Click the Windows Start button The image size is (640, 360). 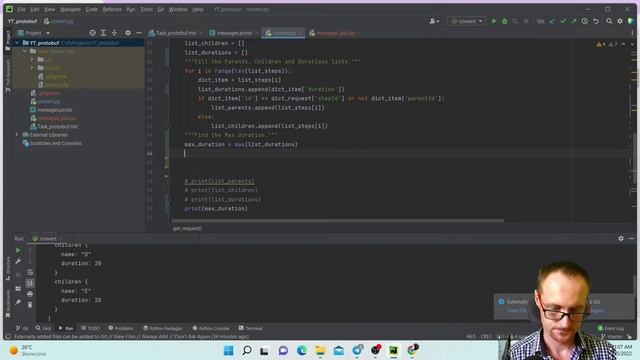pos(229,350)
